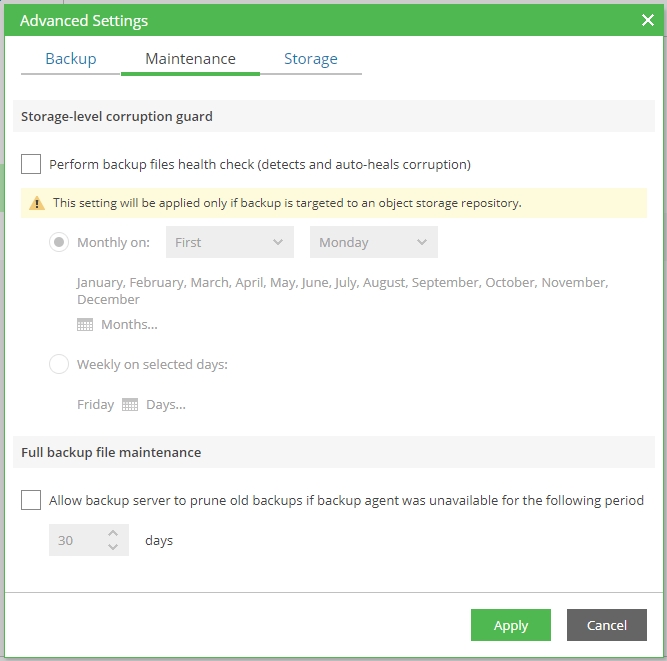This screenshot has height=661, width=667.
Task: Click the Days calendar icon
Action: click(130, 405)
